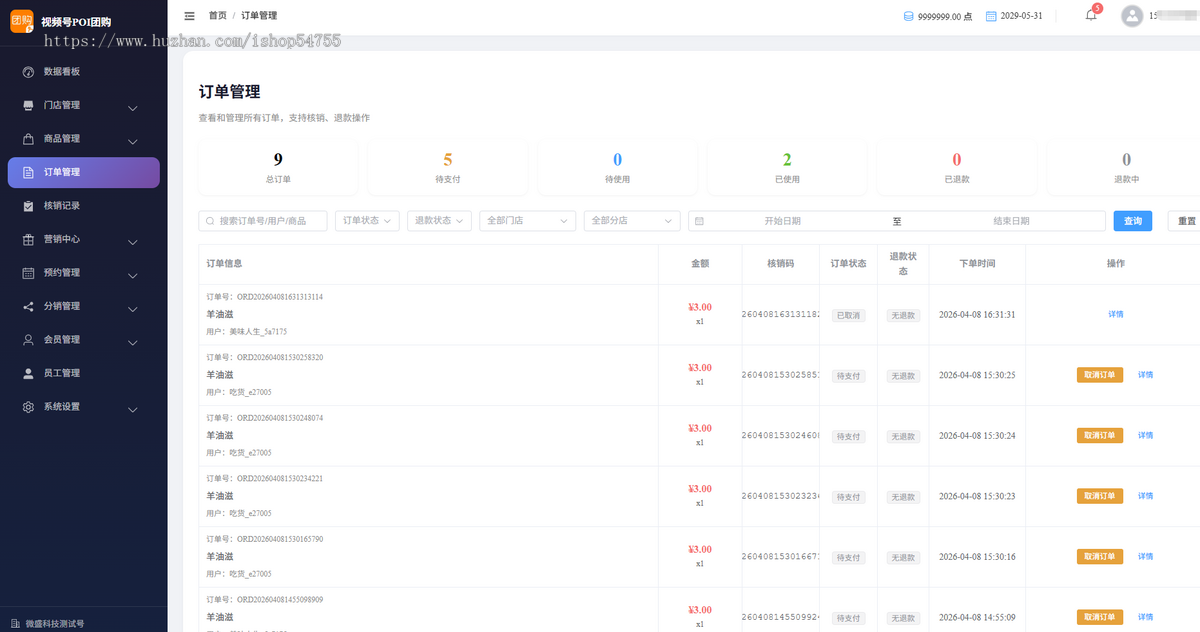The width and height of the screenshot is (1200, 632).
Task: View 详情 of order ORD202604081530234221
Action: click(x=1145, y=496)
